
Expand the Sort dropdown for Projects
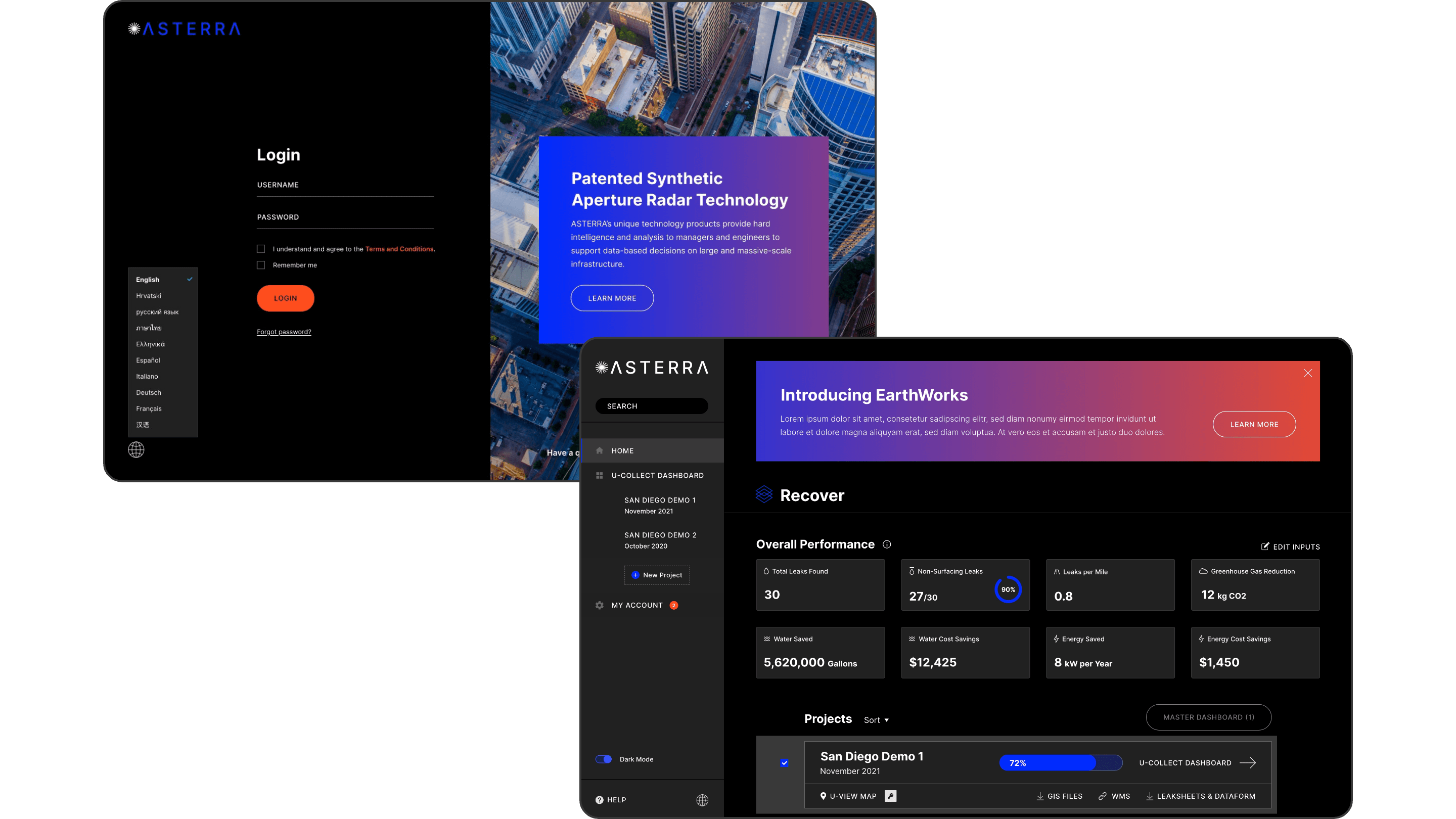tap(876, 720)
